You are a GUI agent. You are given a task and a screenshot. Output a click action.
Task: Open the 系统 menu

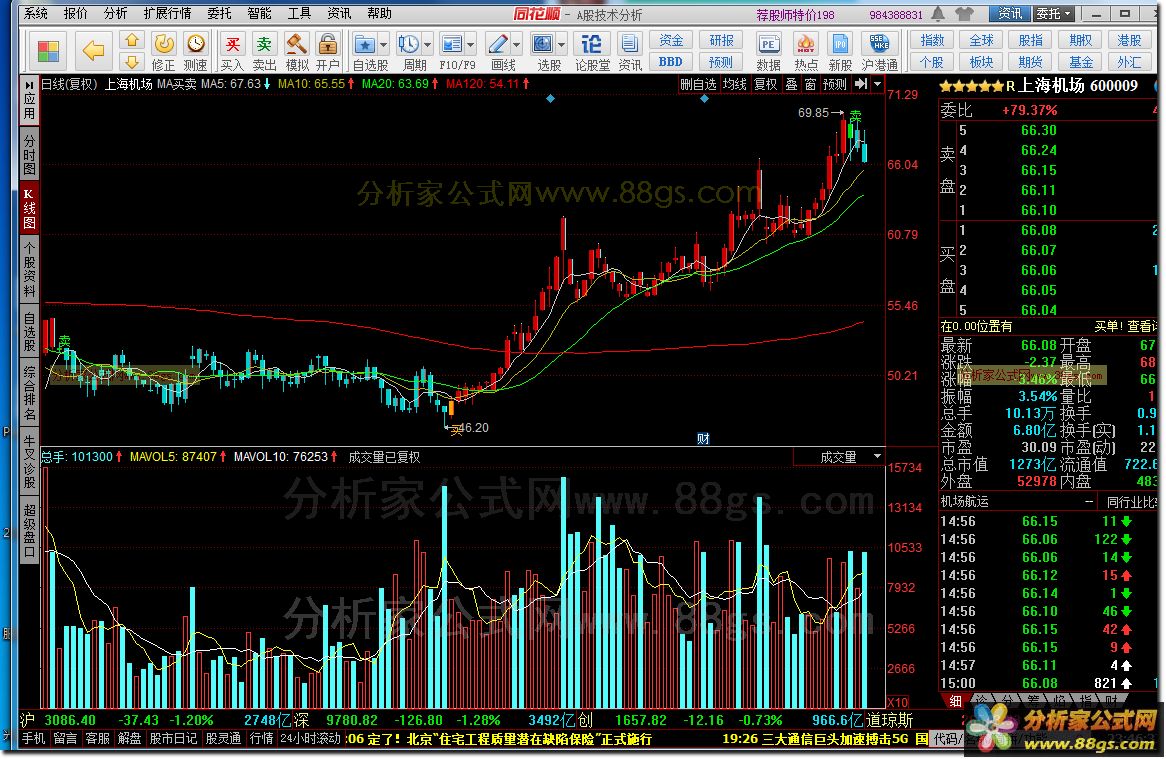pyautogui.click(x=35, y=13)
